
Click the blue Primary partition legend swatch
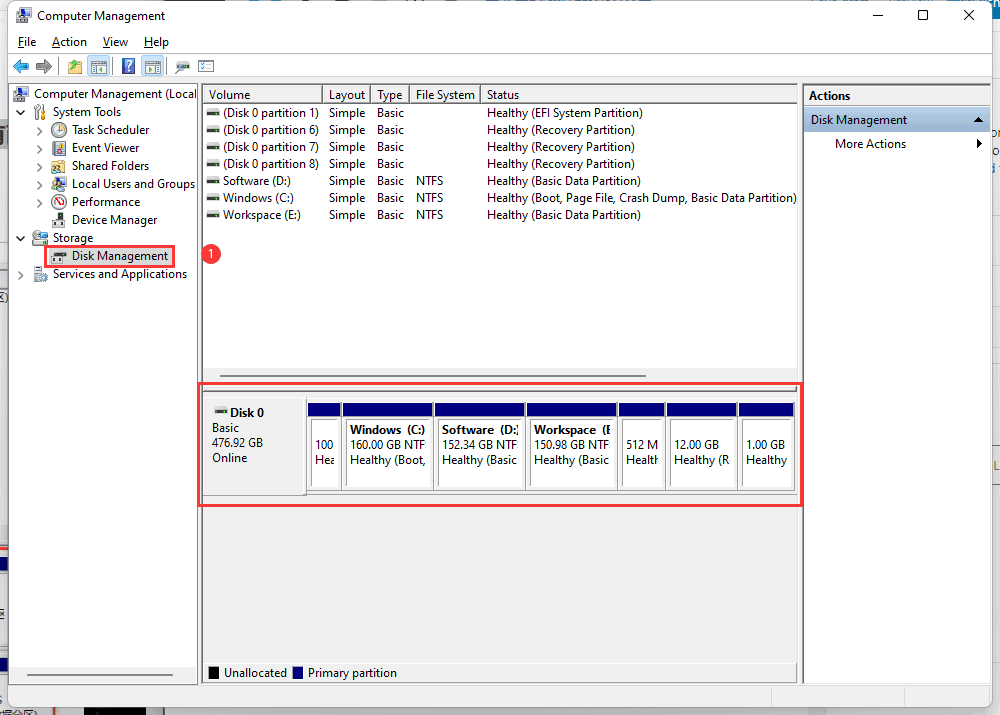[x=297, y=673]
